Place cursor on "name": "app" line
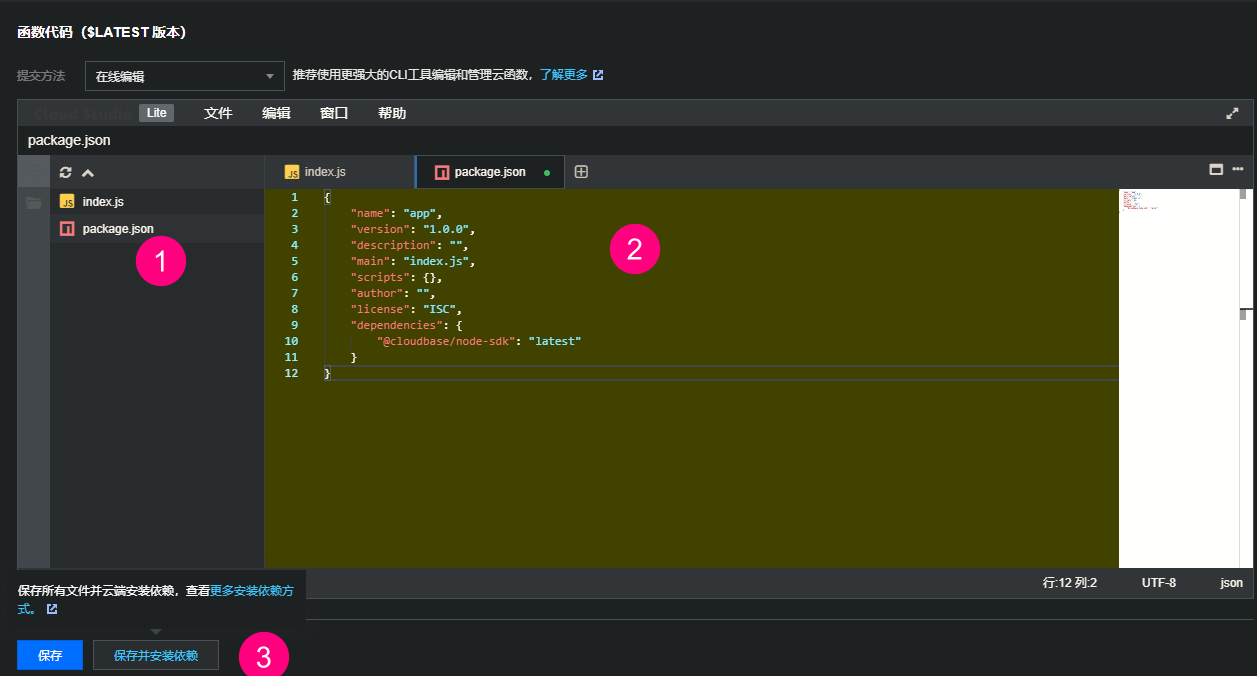Image resolution: width=1257 pixels, height=676 pixels. [x=397, y=213]
